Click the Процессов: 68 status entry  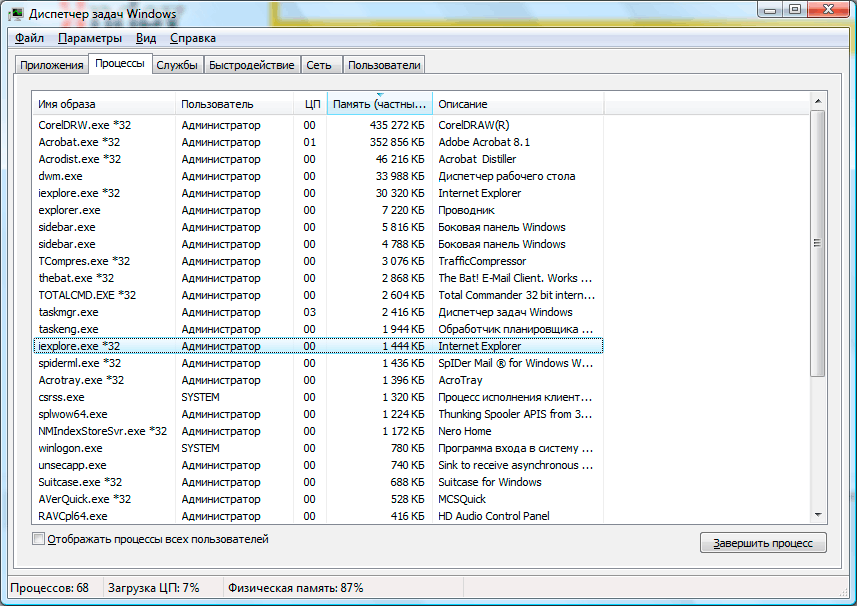pos(49,588)
